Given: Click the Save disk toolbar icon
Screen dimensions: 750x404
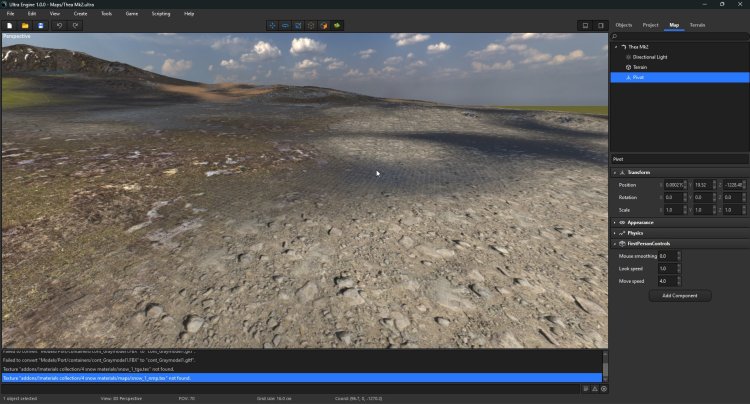Looking at the screenshot, I should point(40,25).
